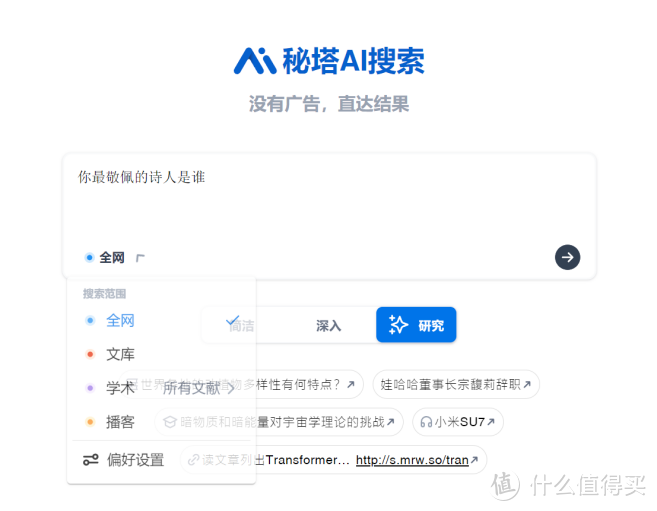Click the 偏好设置 sliders icon
Image resolution: width=657 pixels, height=511 pixels.
[91, 460]
